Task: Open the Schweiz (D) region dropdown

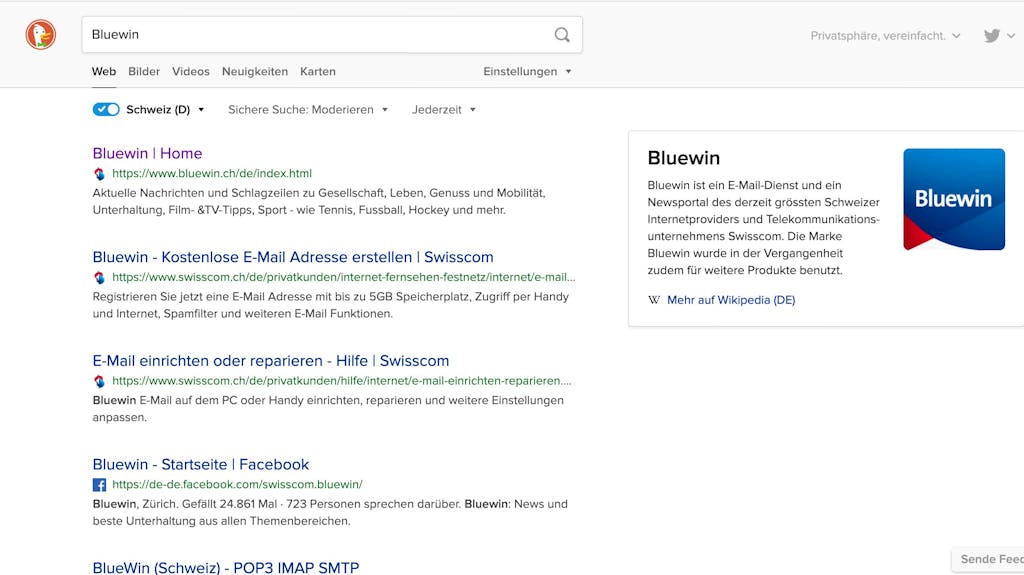Action: [165, 110]
